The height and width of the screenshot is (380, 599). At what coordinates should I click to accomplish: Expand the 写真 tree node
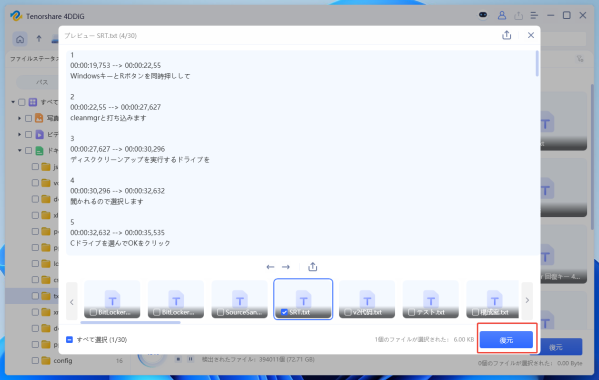point(19,118)
